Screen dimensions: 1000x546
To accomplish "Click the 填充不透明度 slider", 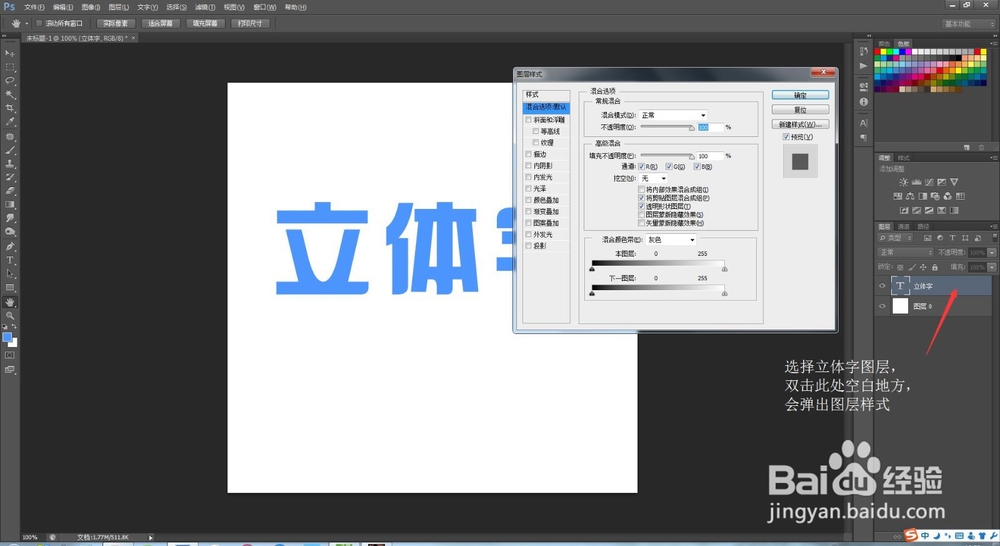I will coord(667,156).
